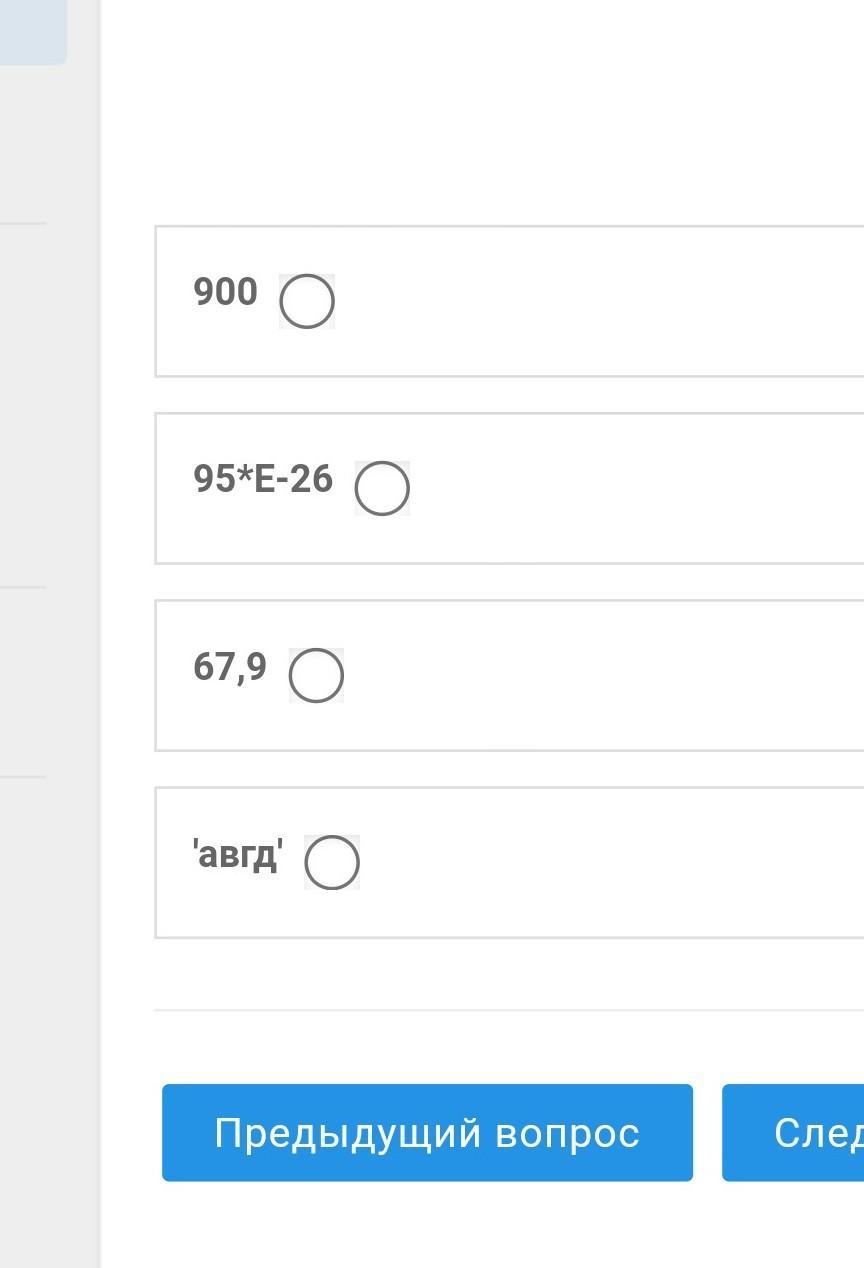This screenshot has height=1268, width=864.
Task: Click the light blue sidebar block
Action: click(x=32, y=30)
